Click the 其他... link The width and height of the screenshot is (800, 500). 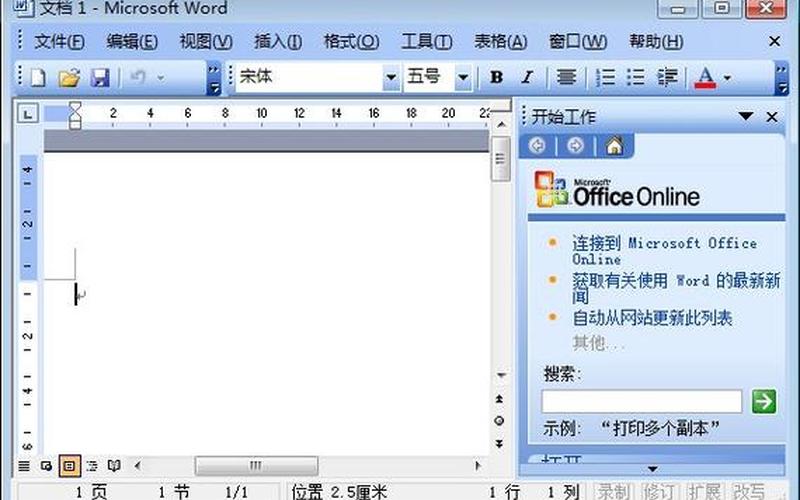598,343
